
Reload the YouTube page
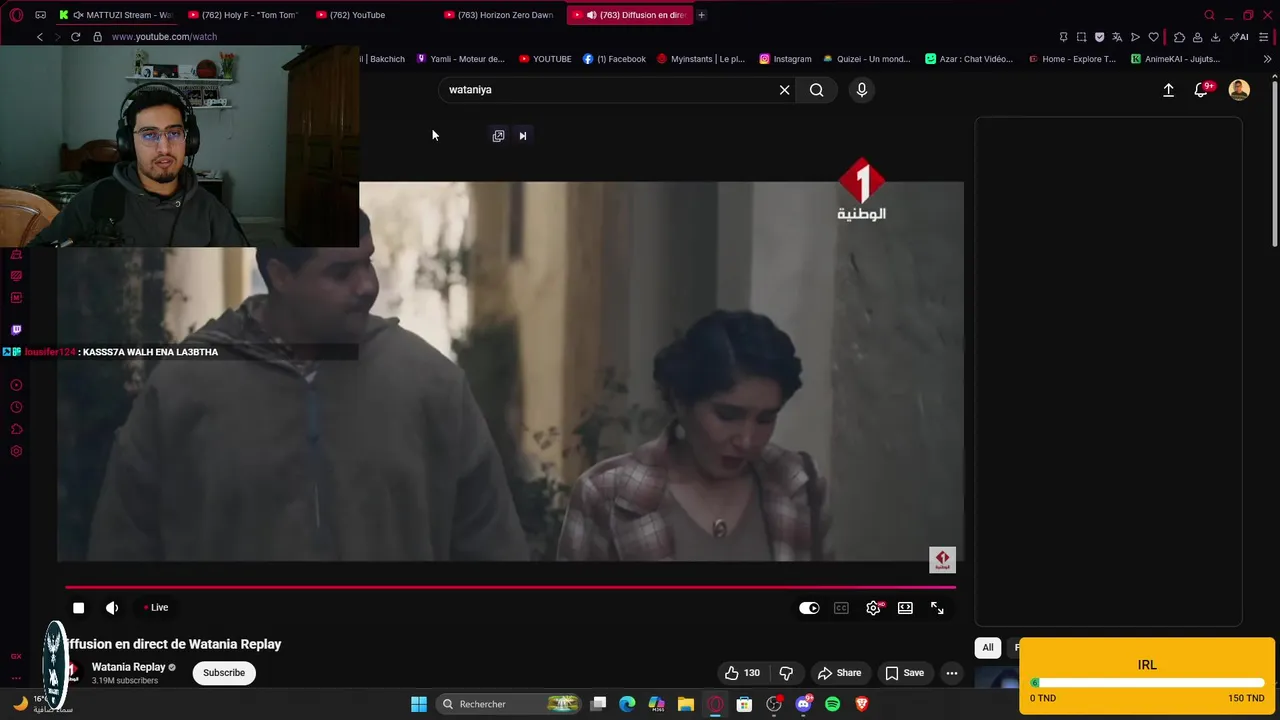[75, 37]
